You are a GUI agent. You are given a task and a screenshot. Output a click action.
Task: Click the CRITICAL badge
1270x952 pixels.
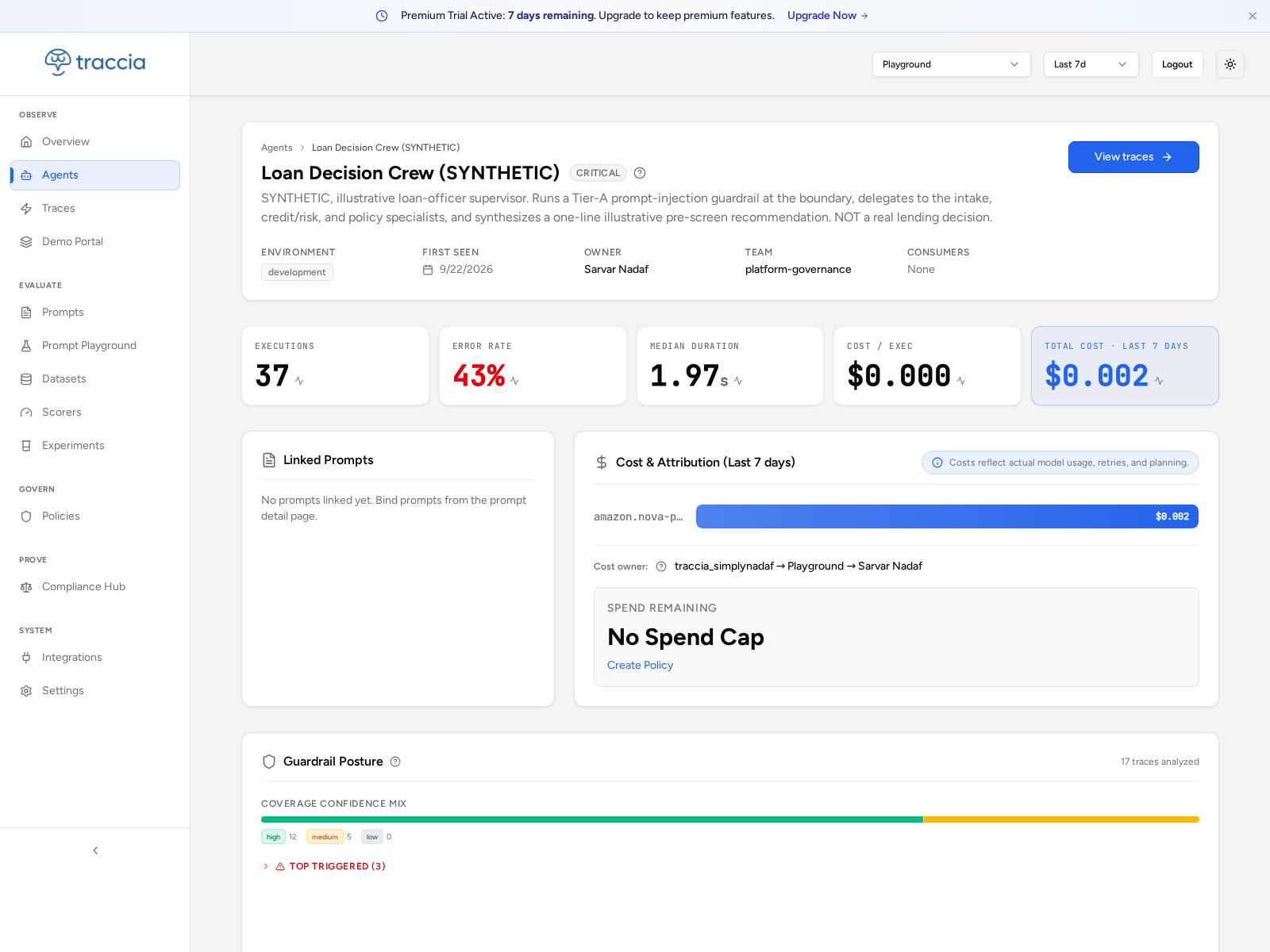coord(598,173)
